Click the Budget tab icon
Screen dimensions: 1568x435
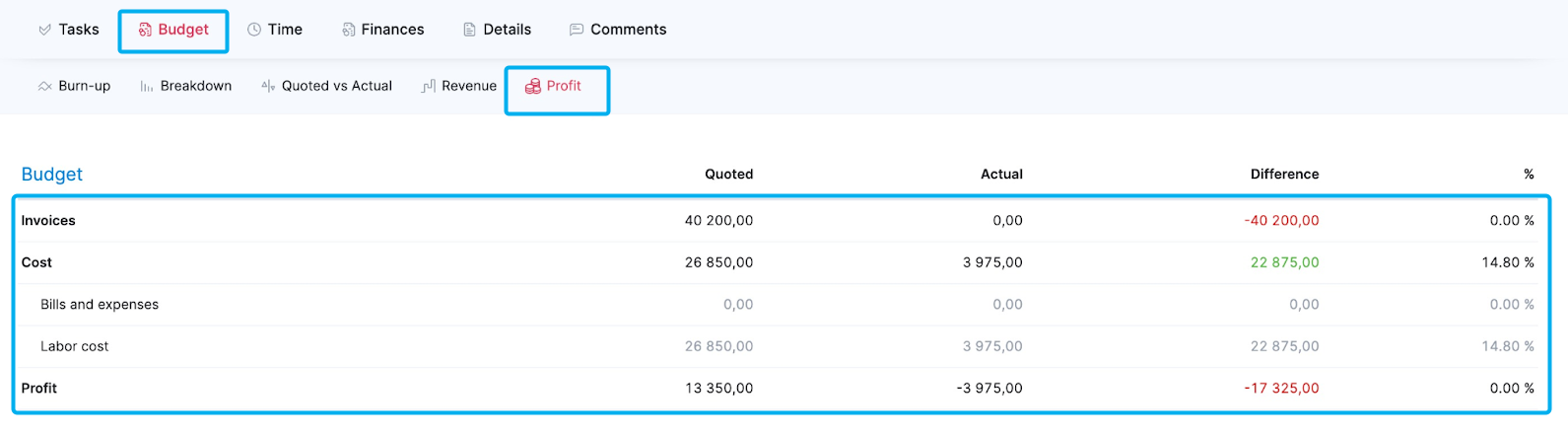pyautogui.click(x=145, y=30)
